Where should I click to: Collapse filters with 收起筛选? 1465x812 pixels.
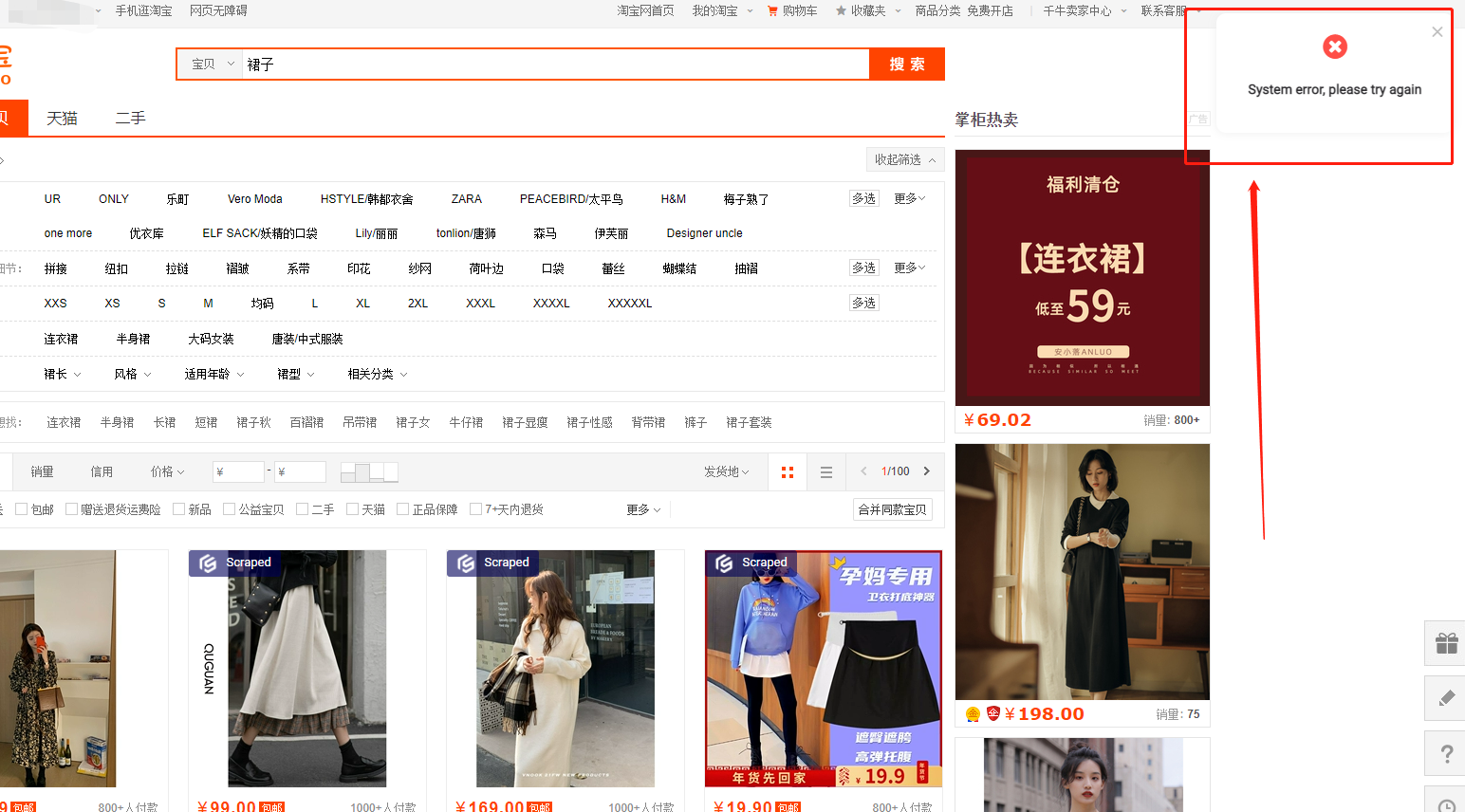point(905,159)
